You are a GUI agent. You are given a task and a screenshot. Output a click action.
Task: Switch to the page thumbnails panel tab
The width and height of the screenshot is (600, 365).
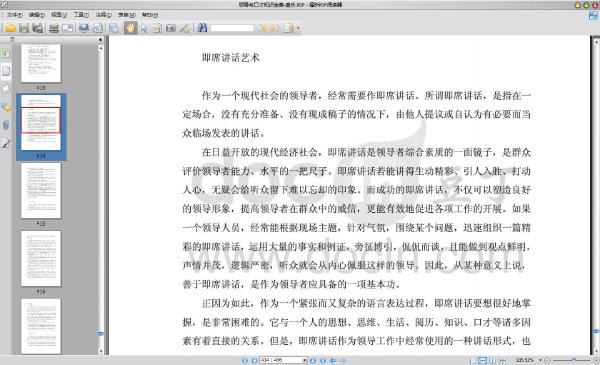pos(6,71)
